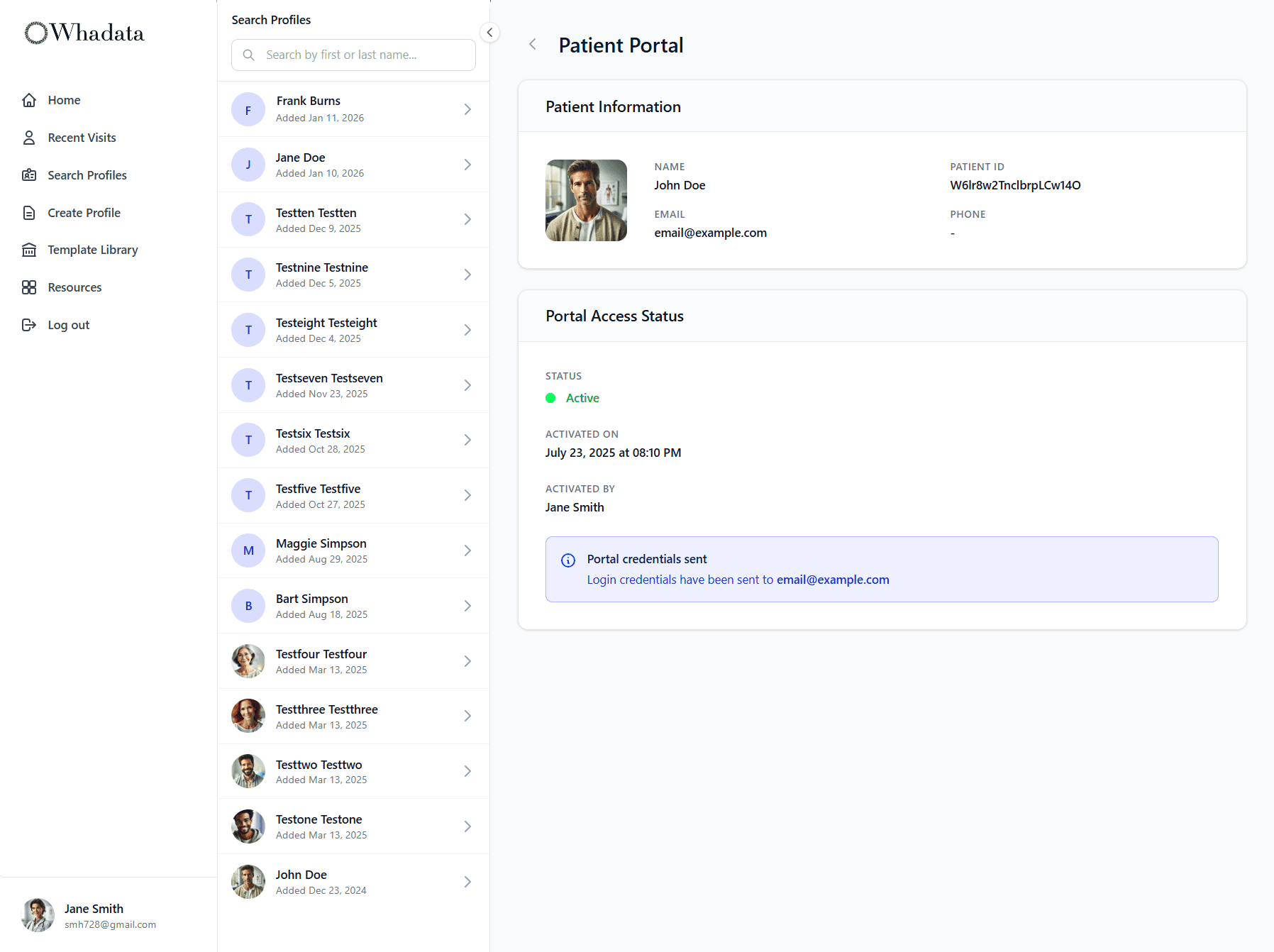Click the Search by first or last name field

click(353, 55)
